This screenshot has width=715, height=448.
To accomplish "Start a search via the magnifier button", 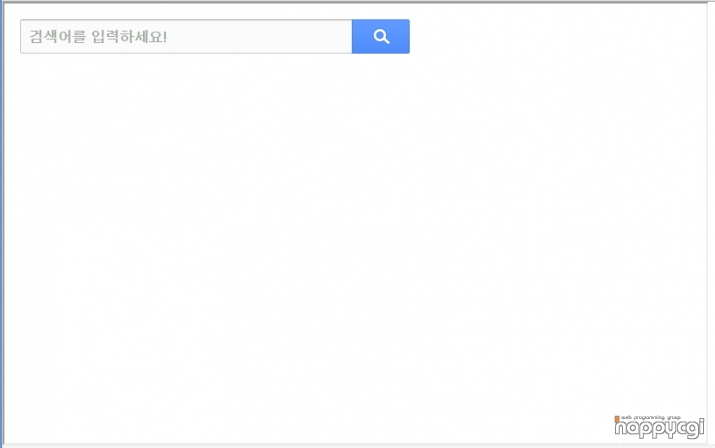I will 381,36.
